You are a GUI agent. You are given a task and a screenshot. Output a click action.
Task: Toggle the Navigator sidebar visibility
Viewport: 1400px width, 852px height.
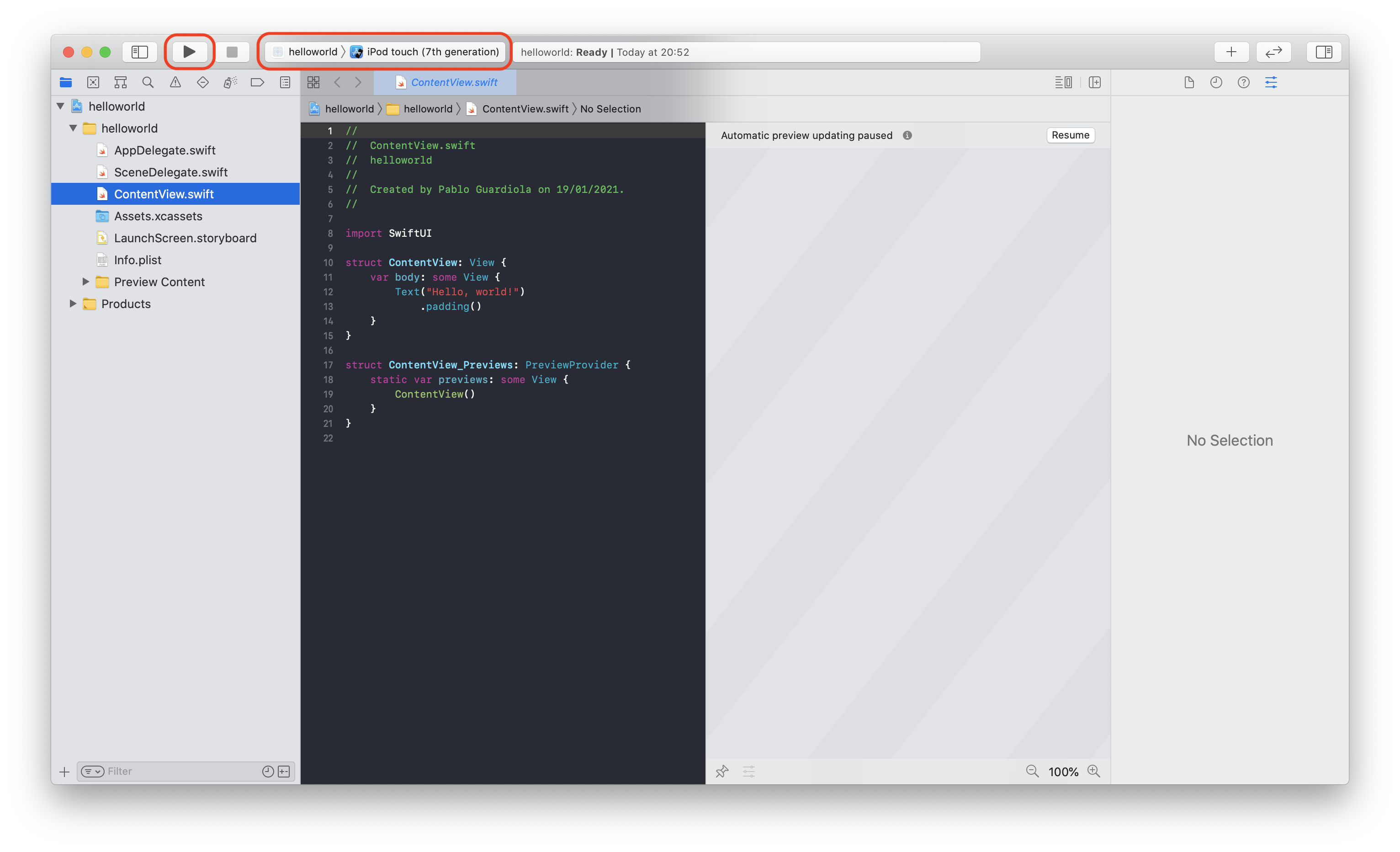(x=140, y=52)
